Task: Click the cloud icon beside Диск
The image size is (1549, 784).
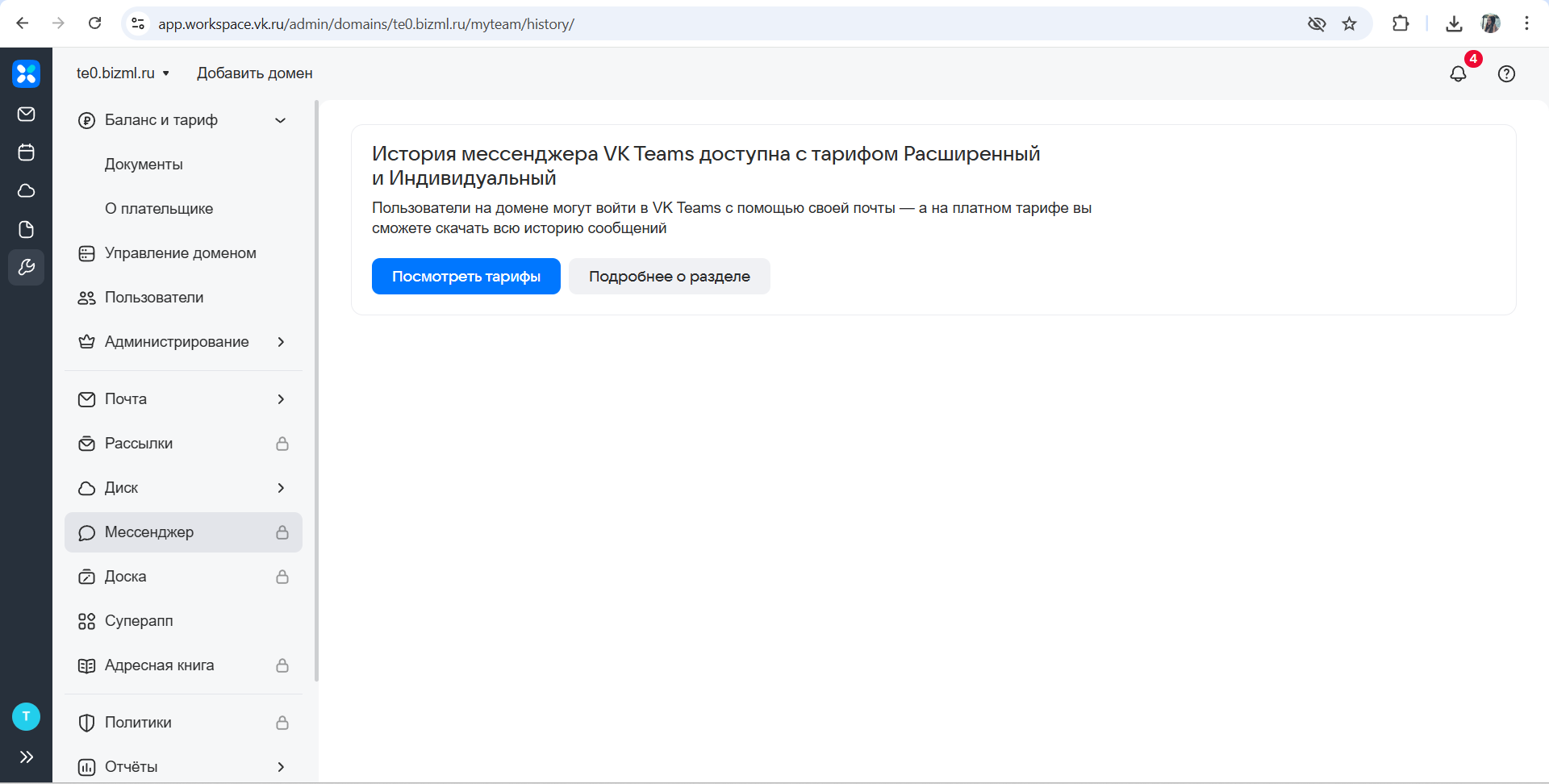Action: pos(86,489)
